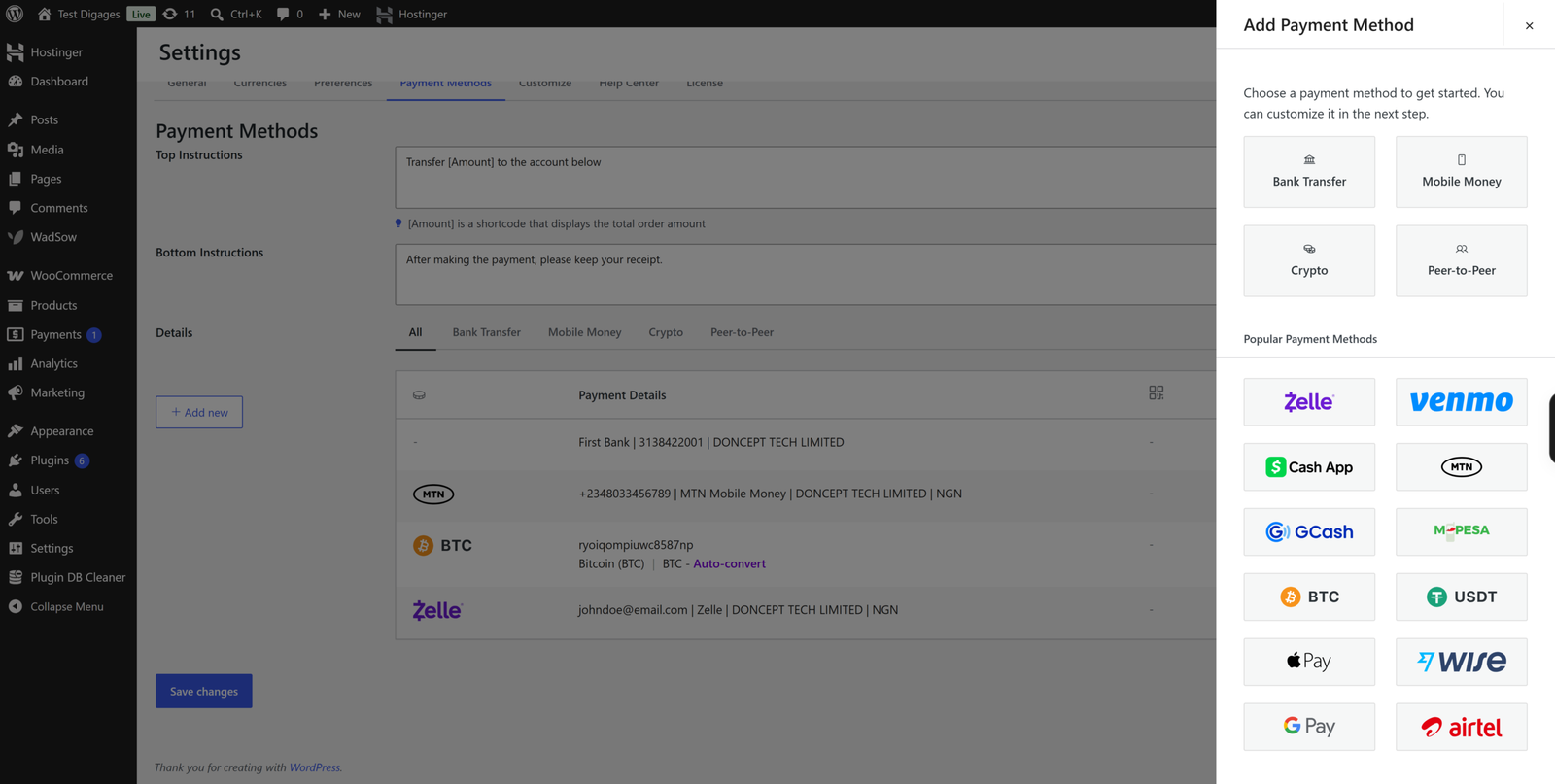
Task: Click the WordPress logo in admin bar
Action: point(15,14)
